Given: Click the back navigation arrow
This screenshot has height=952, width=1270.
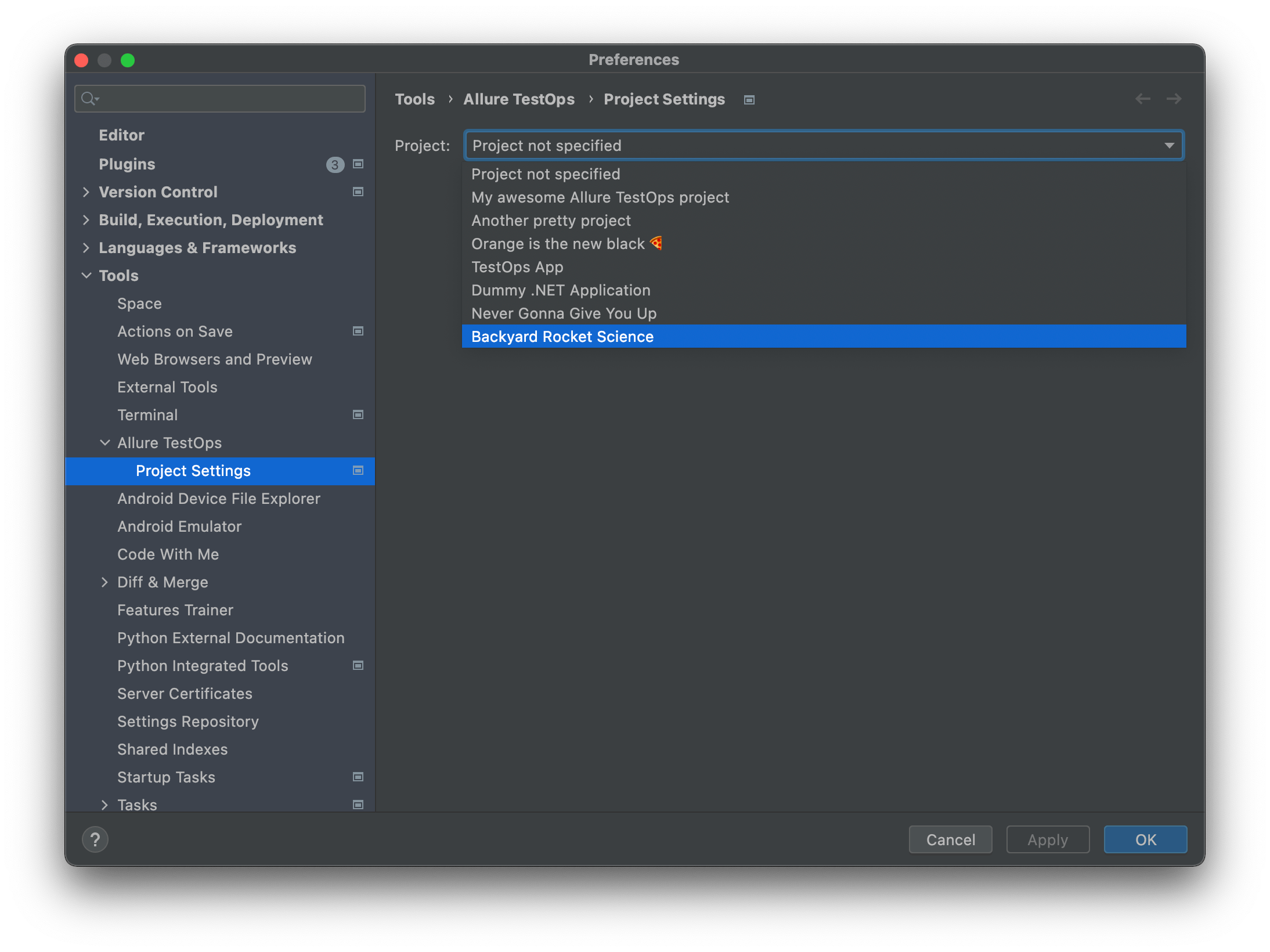Looking at the screenshot, I should pyautogui.click(x=1143, y=99).
